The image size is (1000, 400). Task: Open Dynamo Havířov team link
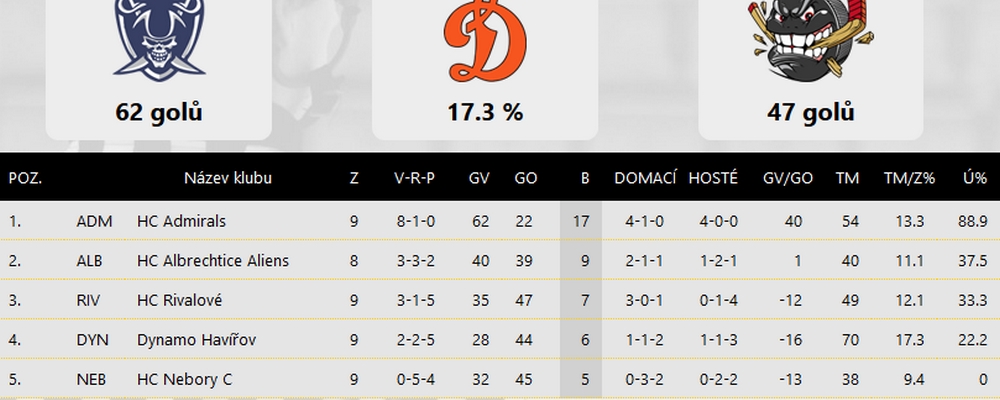point(196,340)
